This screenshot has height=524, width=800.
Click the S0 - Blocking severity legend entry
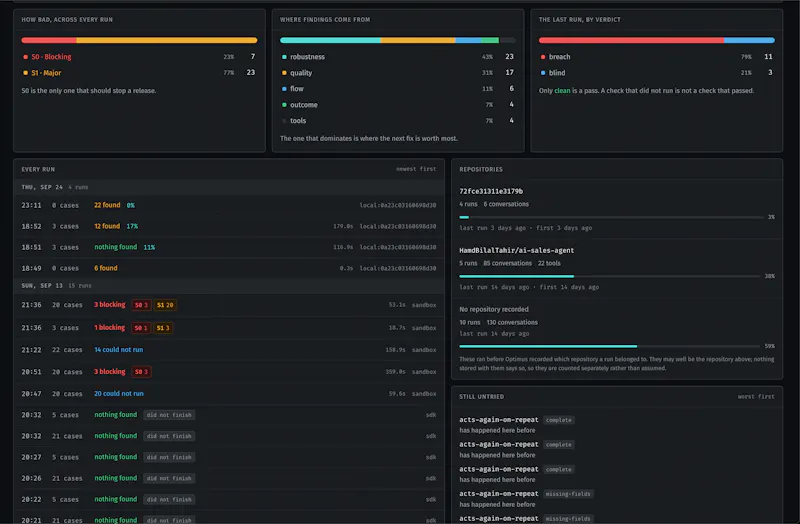coord(139,57)
